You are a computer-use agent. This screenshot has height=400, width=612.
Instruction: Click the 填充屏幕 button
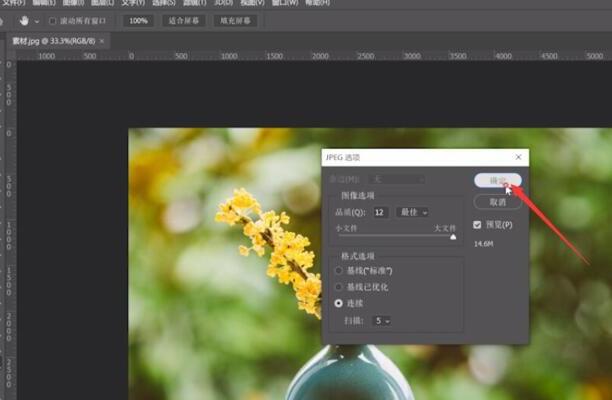235,21
